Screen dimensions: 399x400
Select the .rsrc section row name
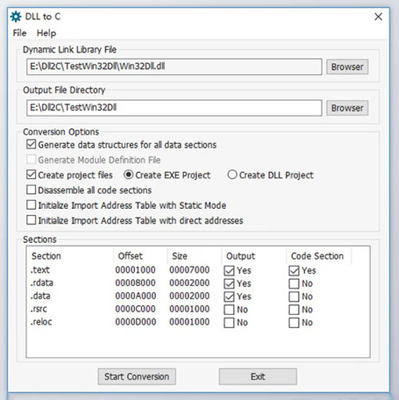(39, 309)
